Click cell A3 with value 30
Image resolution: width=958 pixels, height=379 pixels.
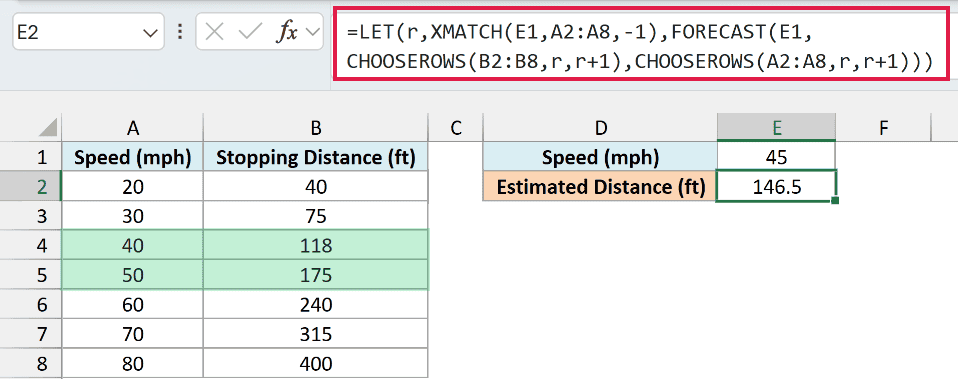(133, 216)
